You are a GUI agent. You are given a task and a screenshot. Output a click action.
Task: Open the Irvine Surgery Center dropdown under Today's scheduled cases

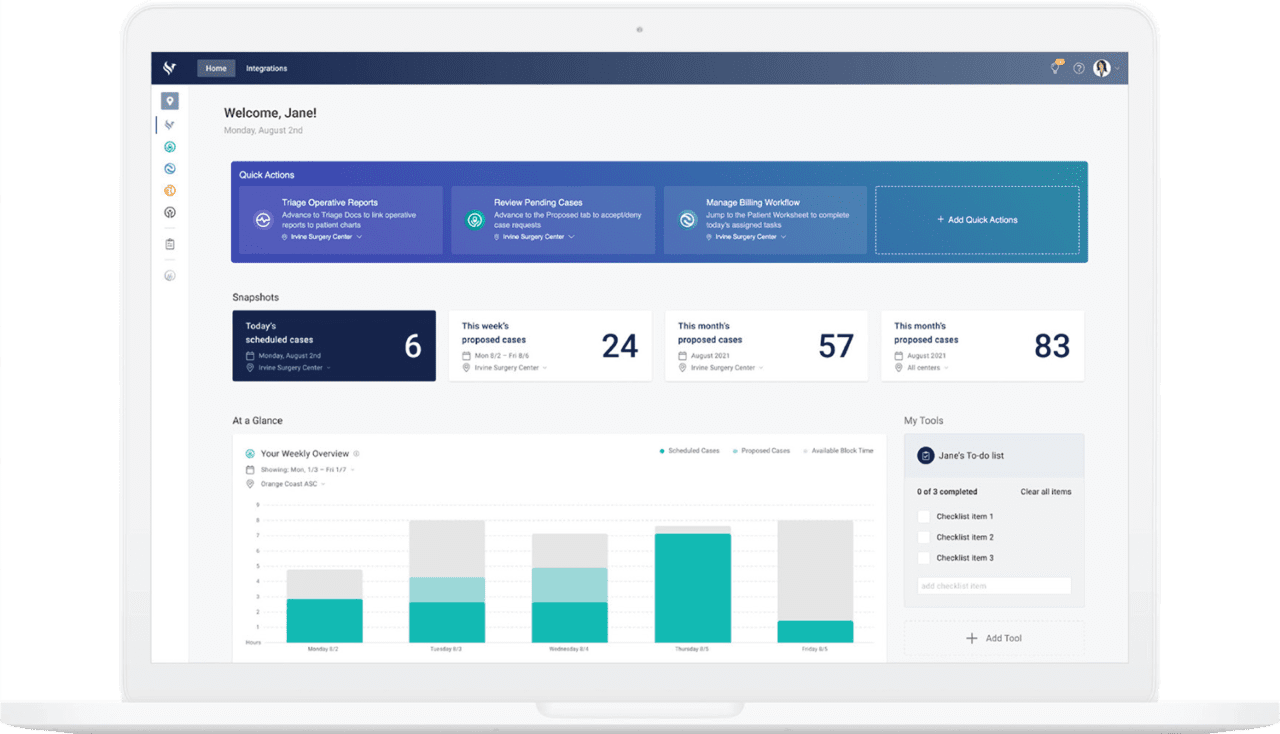293,367
